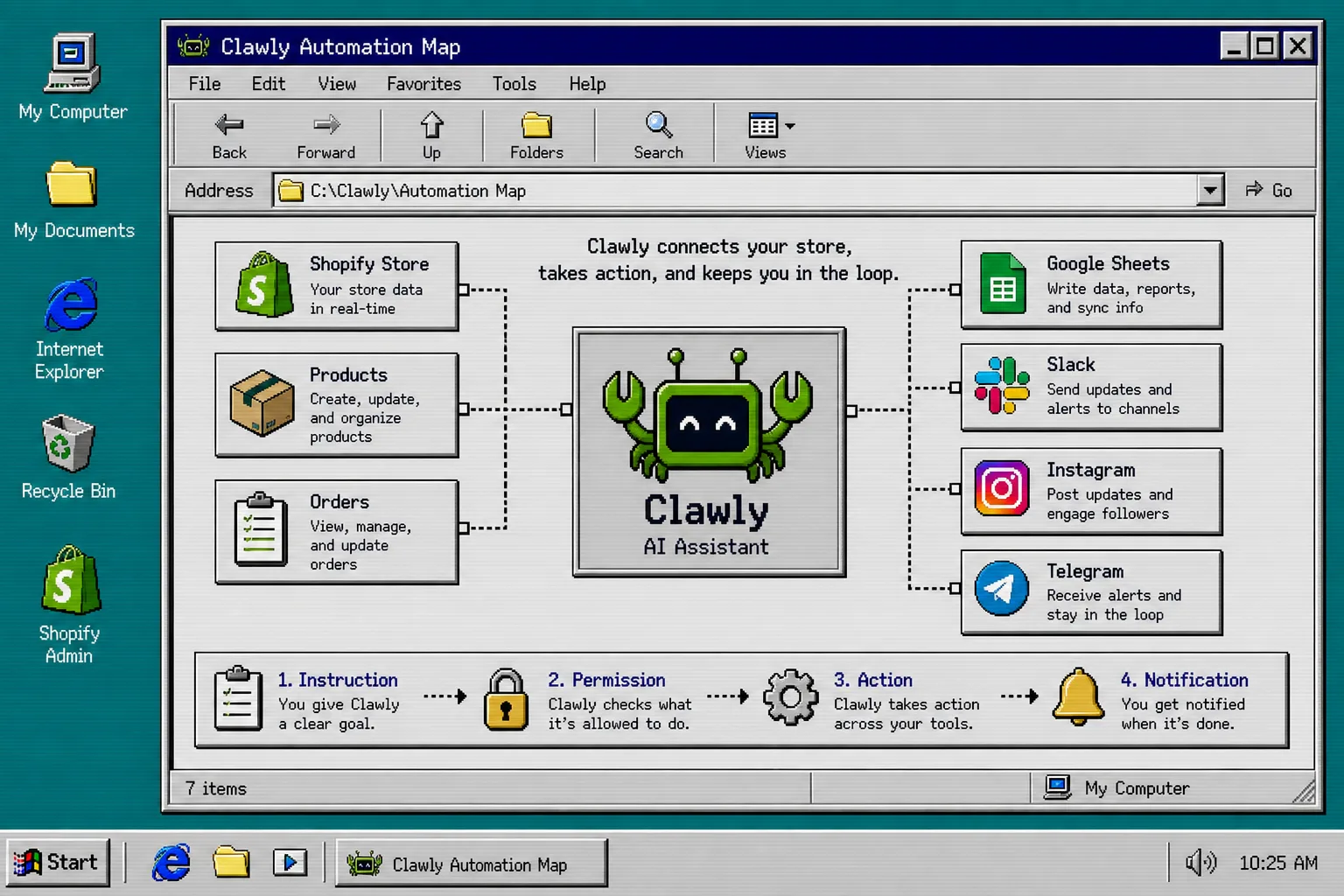
Task: Click the Instruction clipboard icon
Action: [238, 698]
